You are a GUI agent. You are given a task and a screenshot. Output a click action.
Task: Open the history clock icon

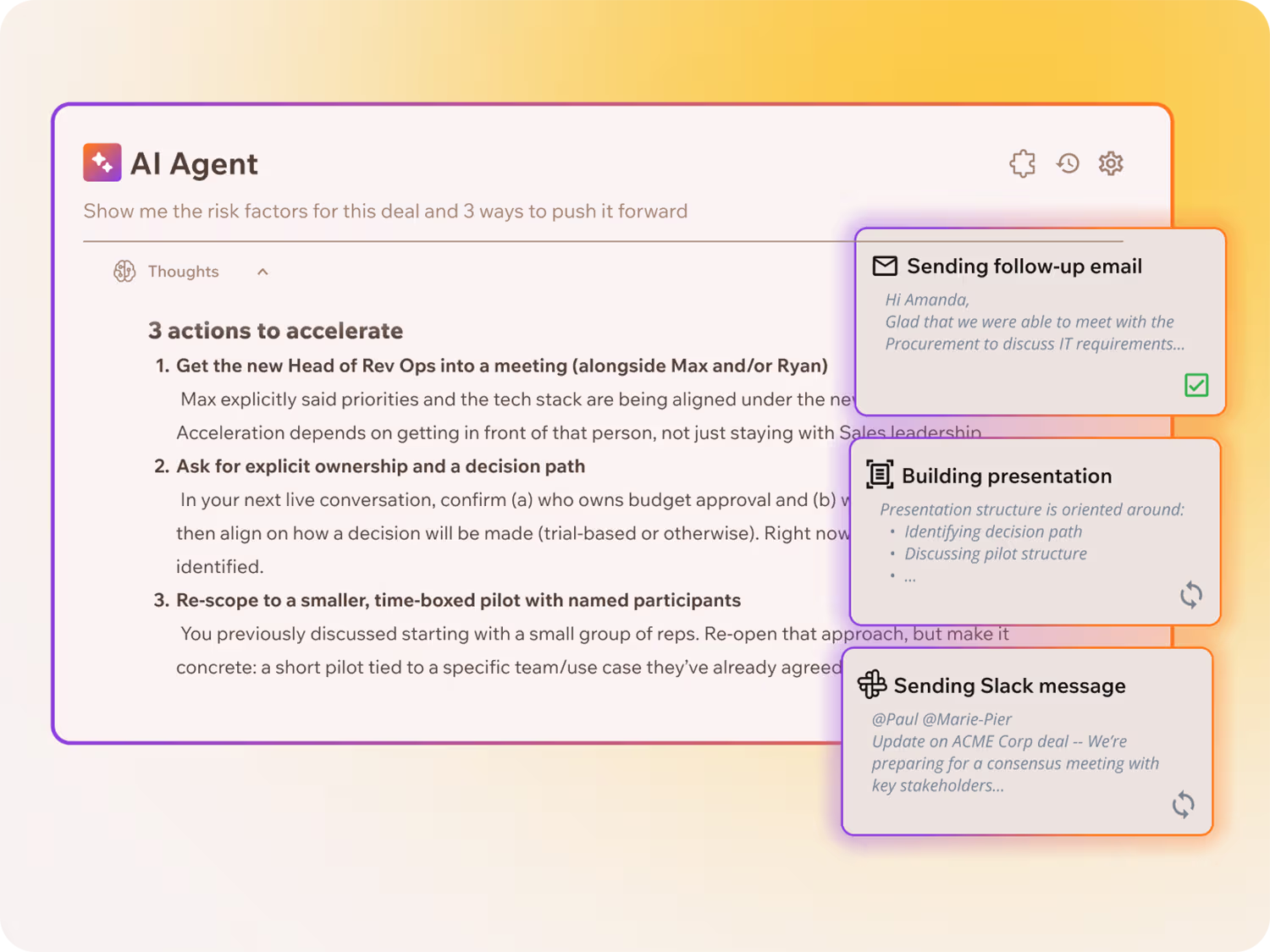(x=1068, y=163)
